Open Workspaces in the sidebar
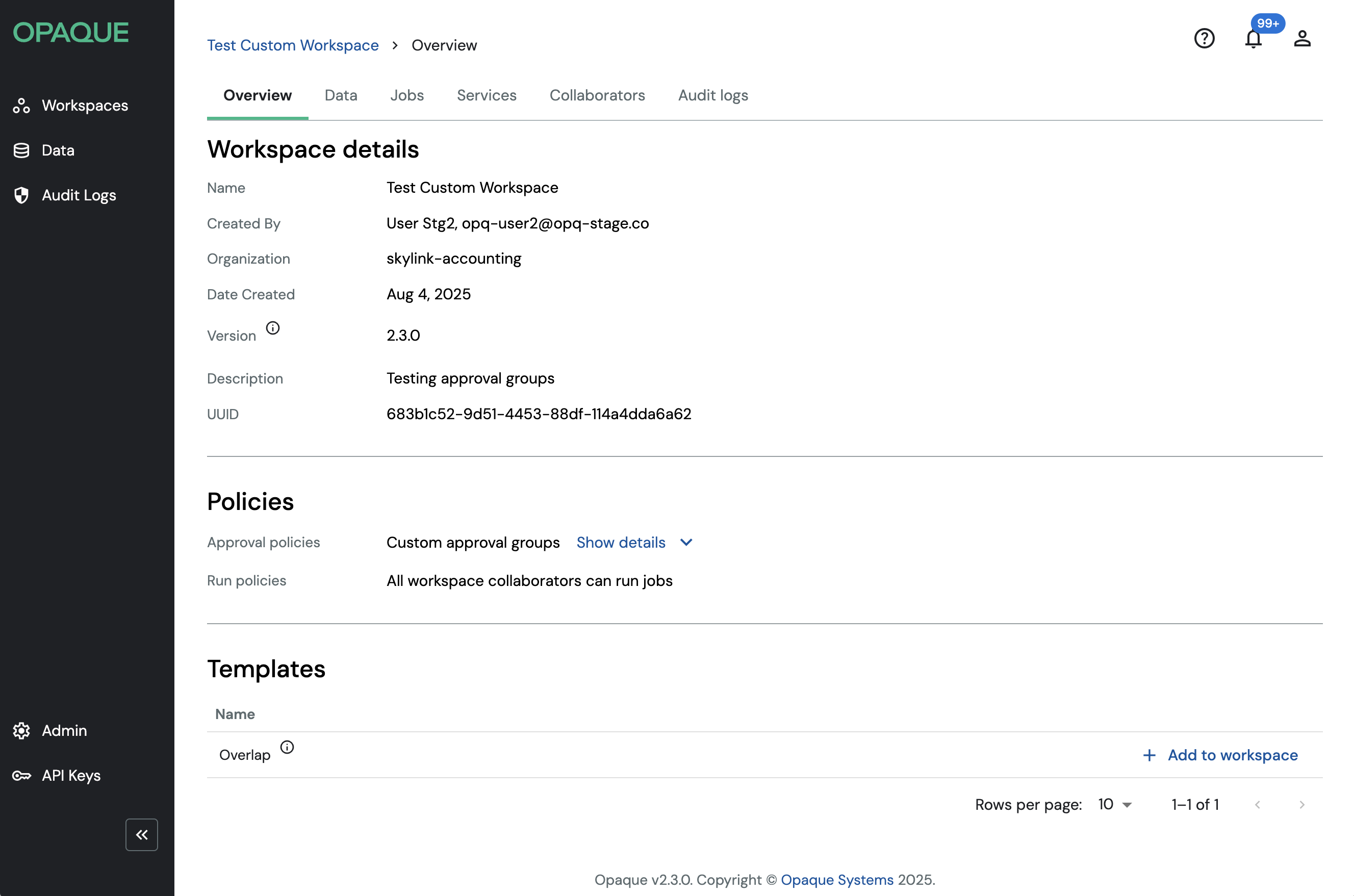Image resolution: width=1354 pixels, height=896 pixels. click(85, 105)
